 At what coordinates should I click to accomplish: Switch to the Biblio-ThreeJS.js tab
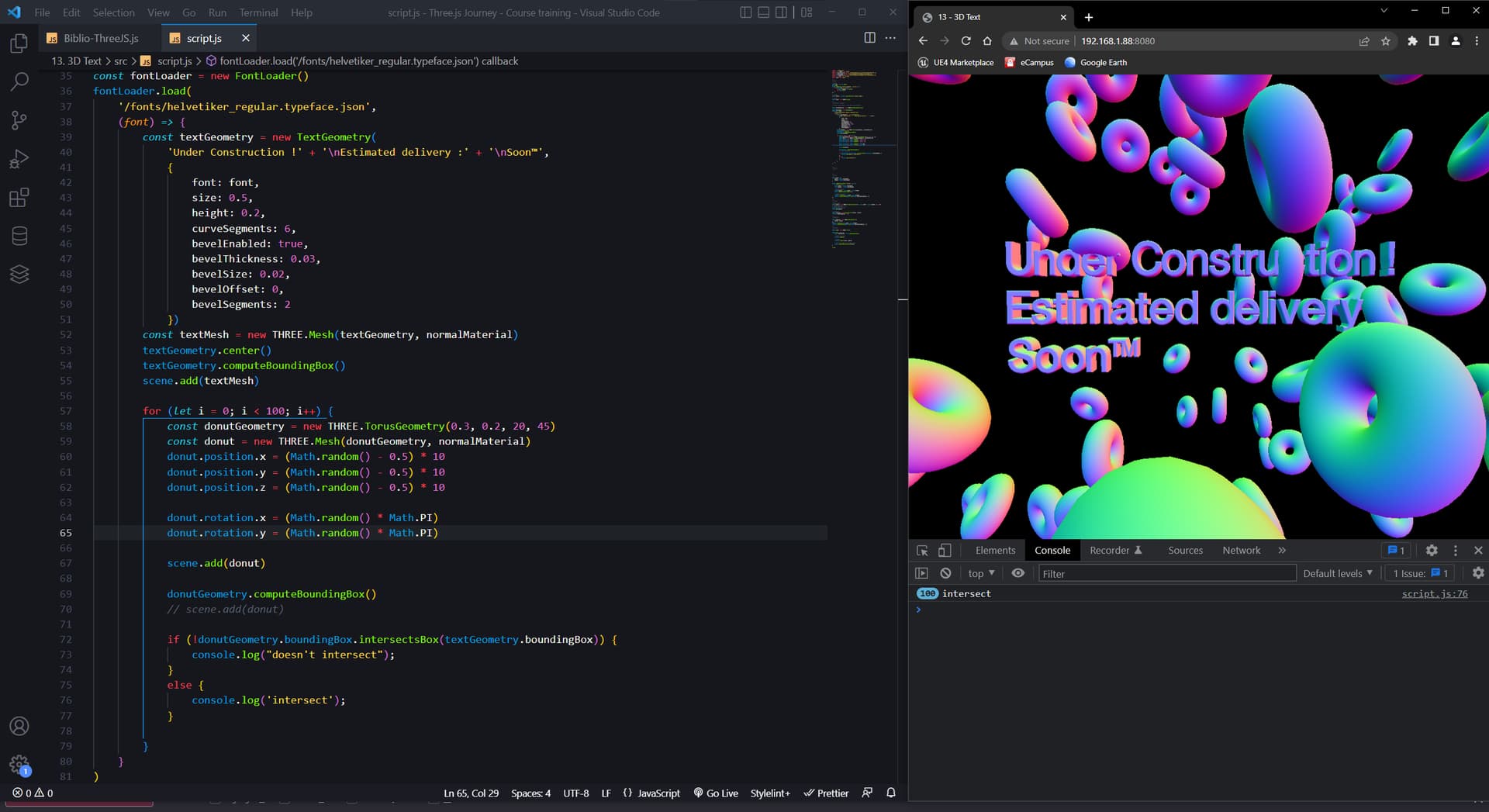[101, 38]
